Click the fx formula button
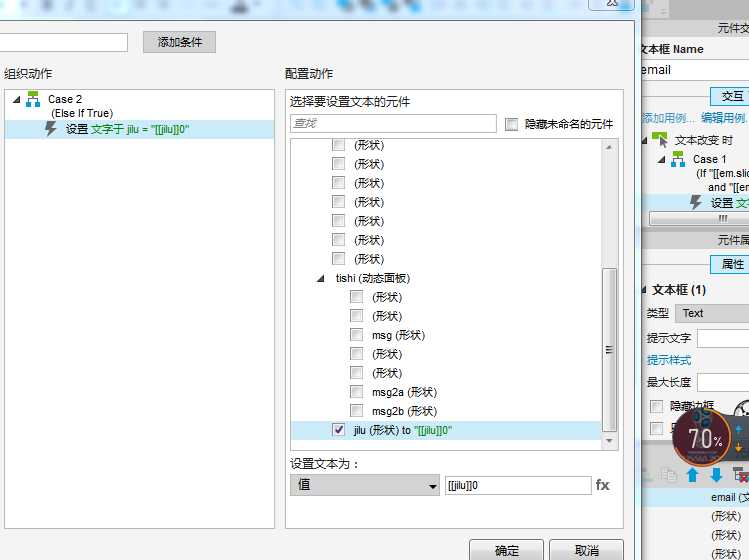749x560 pixels. 602,485
